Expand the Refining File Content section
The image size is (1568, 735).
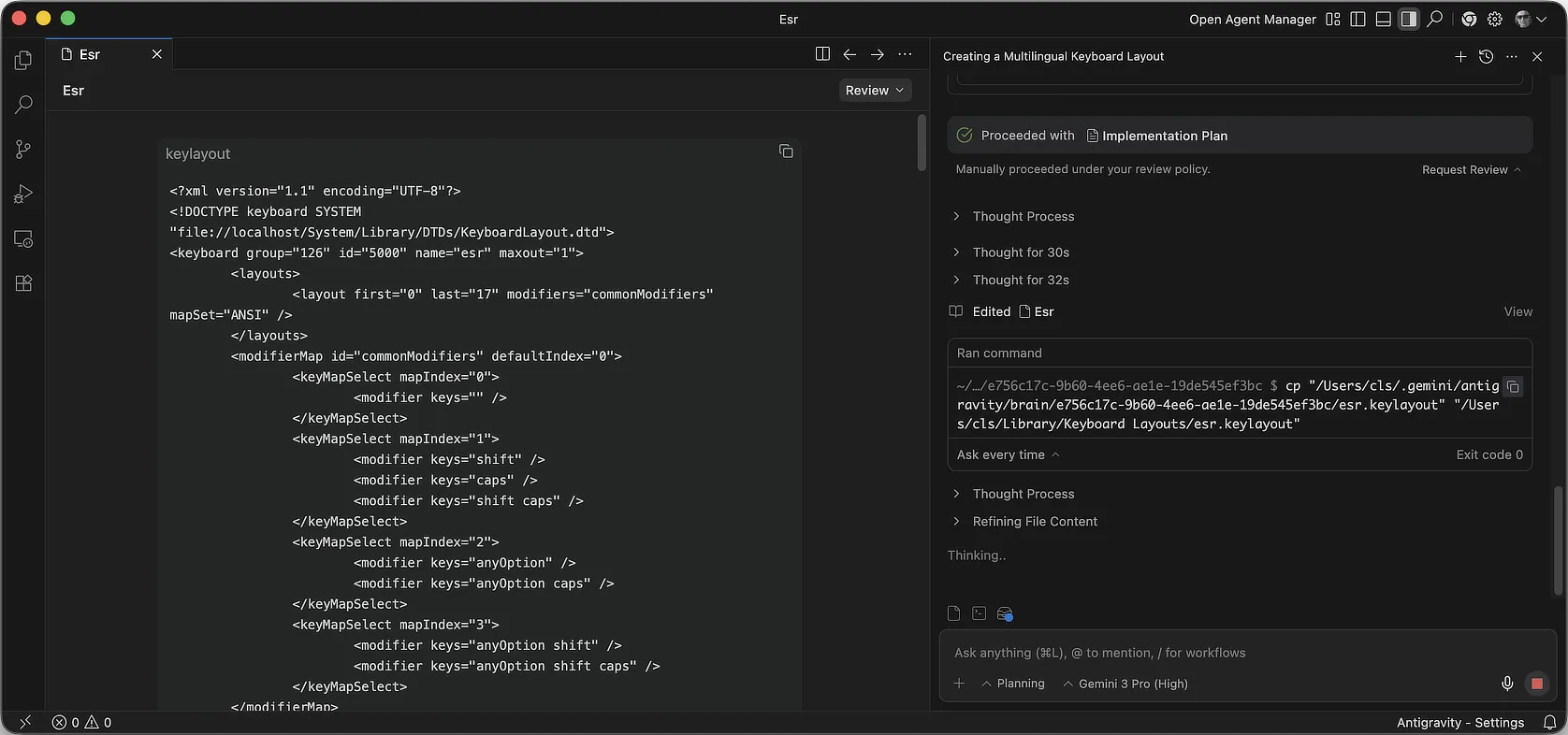[x=1034, y=522]
